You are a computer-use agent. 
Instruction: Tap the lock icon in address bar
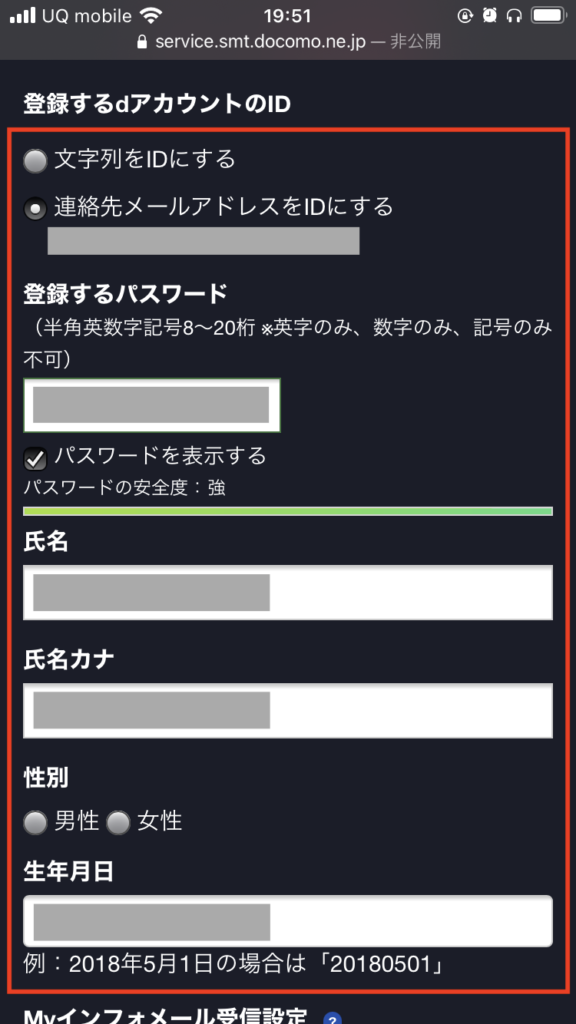tap(142, 42)
